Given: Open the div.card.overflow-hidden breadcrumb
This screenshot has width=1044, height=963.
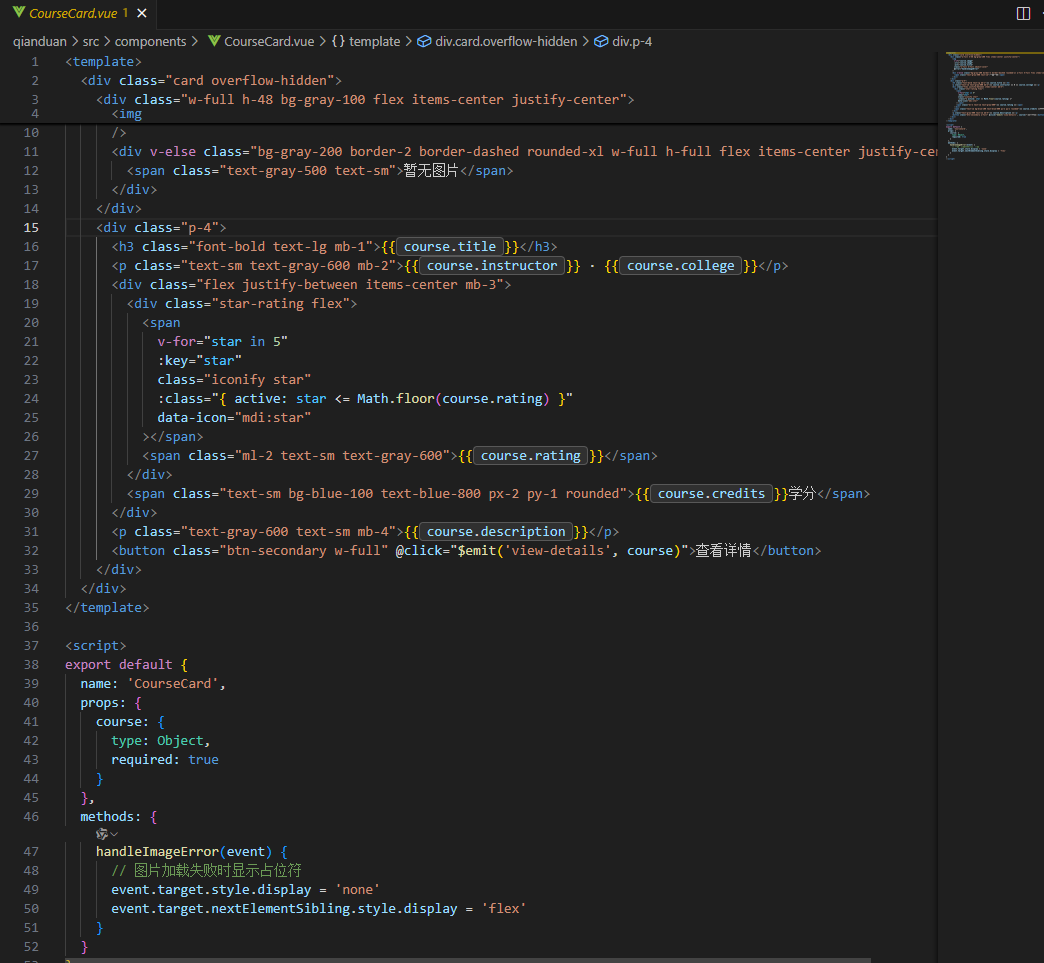Looking at the screenshot, I should point(506,41).
